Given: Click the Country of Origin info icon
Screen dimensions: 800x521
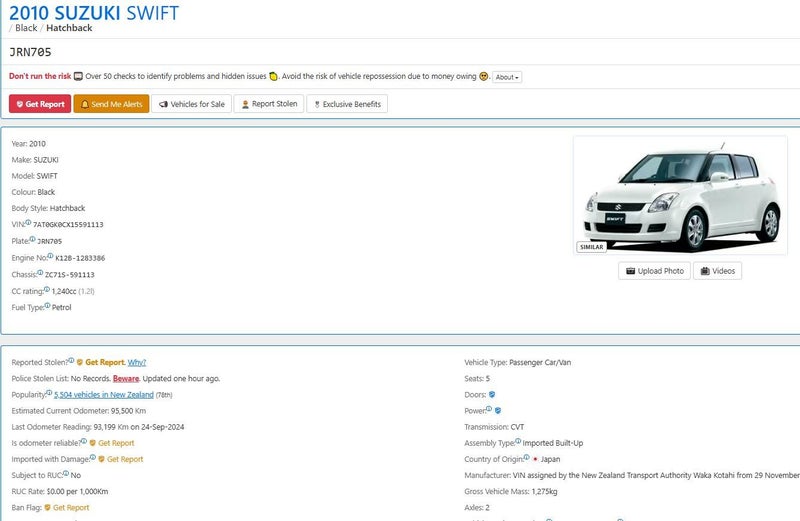Looking at the screenshot, I should (526, 458).
